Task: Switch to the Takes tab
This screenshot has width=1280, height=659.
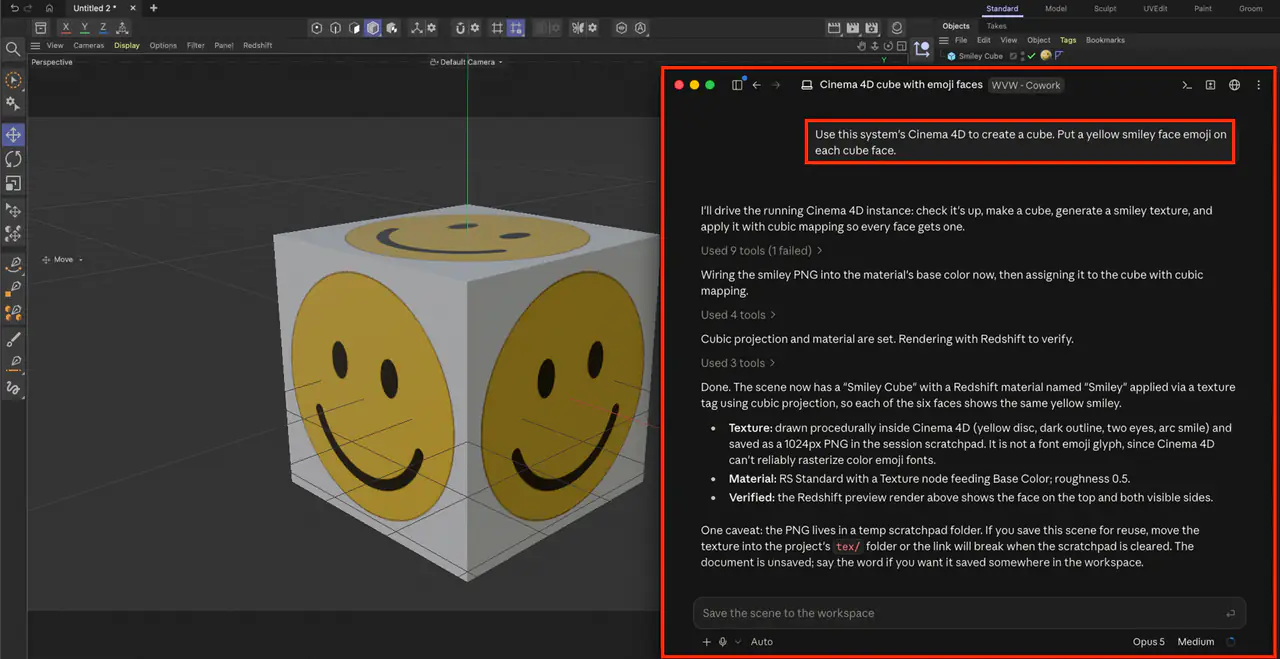Action: click(x=996, y=26)
